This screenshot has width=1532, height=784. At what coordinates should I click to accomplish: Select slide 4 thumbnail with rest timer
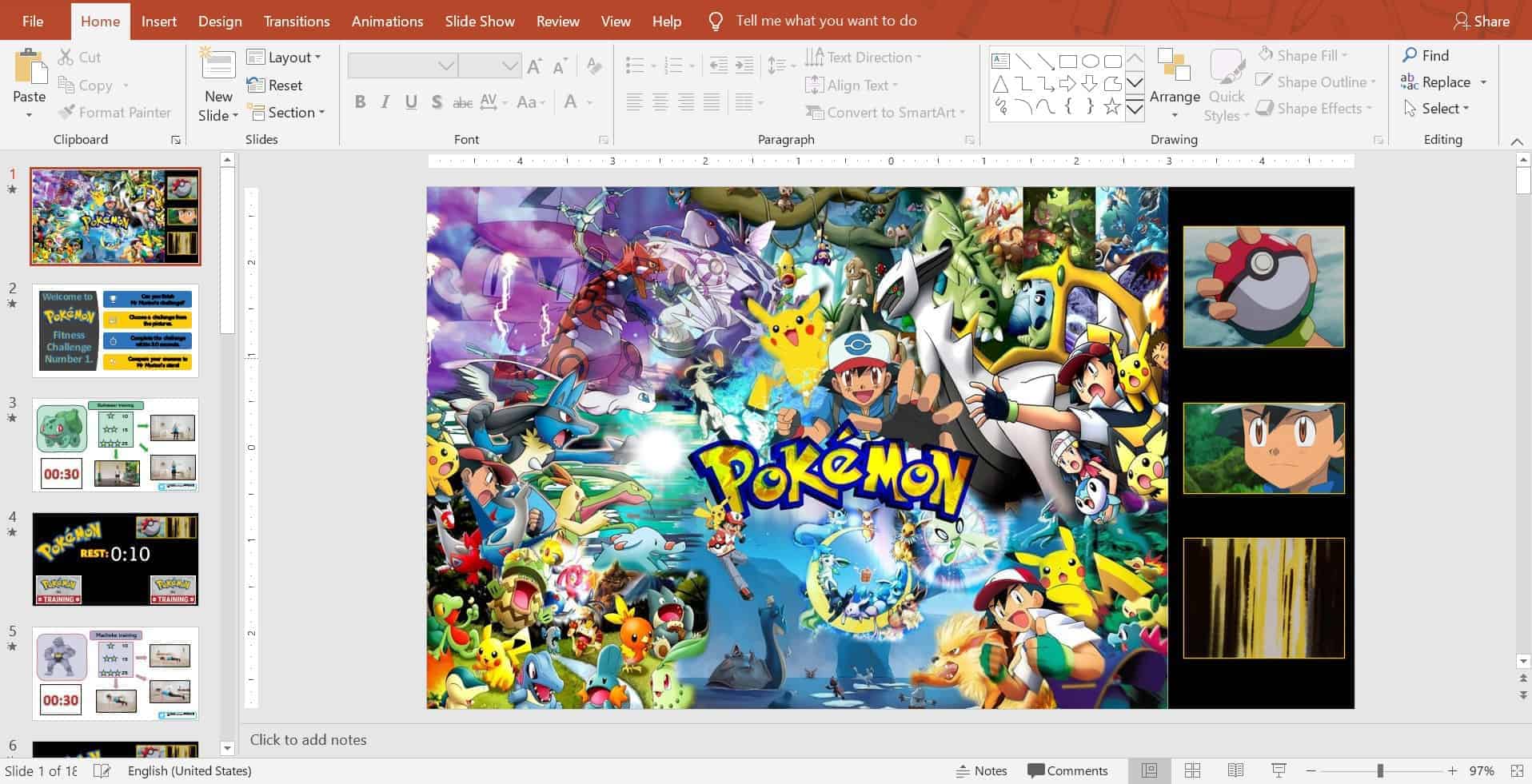(x=115, y=559)
